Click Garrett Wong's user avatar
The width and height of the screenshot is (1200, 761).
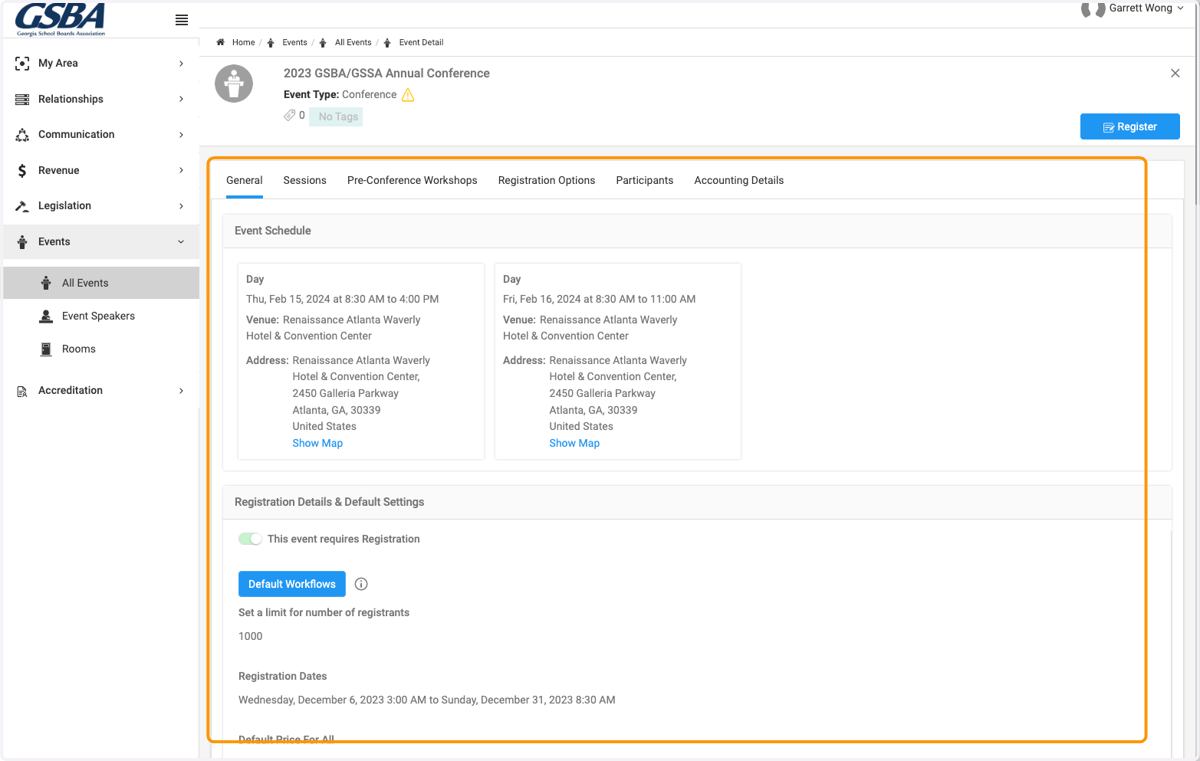click(x=1092, y=9)
